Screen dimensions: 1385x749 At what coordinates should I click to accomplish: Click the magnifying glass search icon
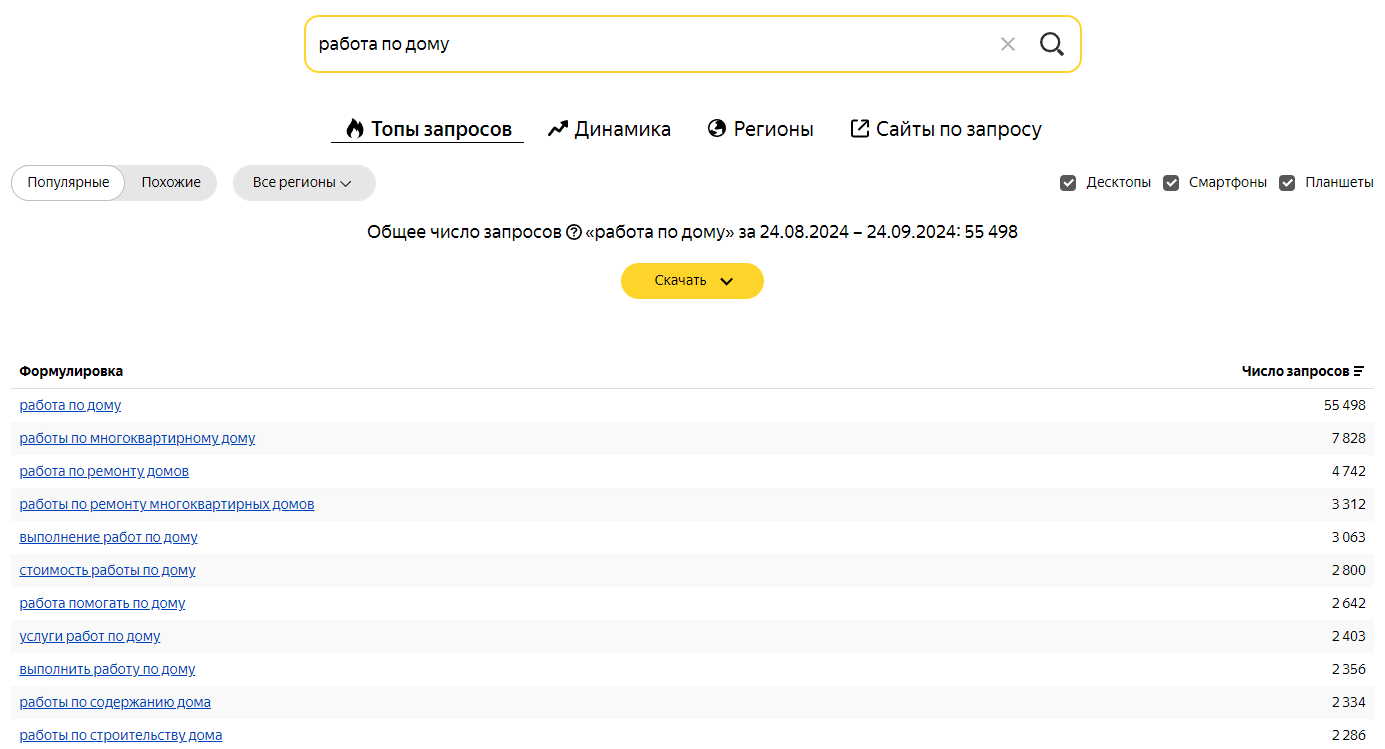[1051, 44]
